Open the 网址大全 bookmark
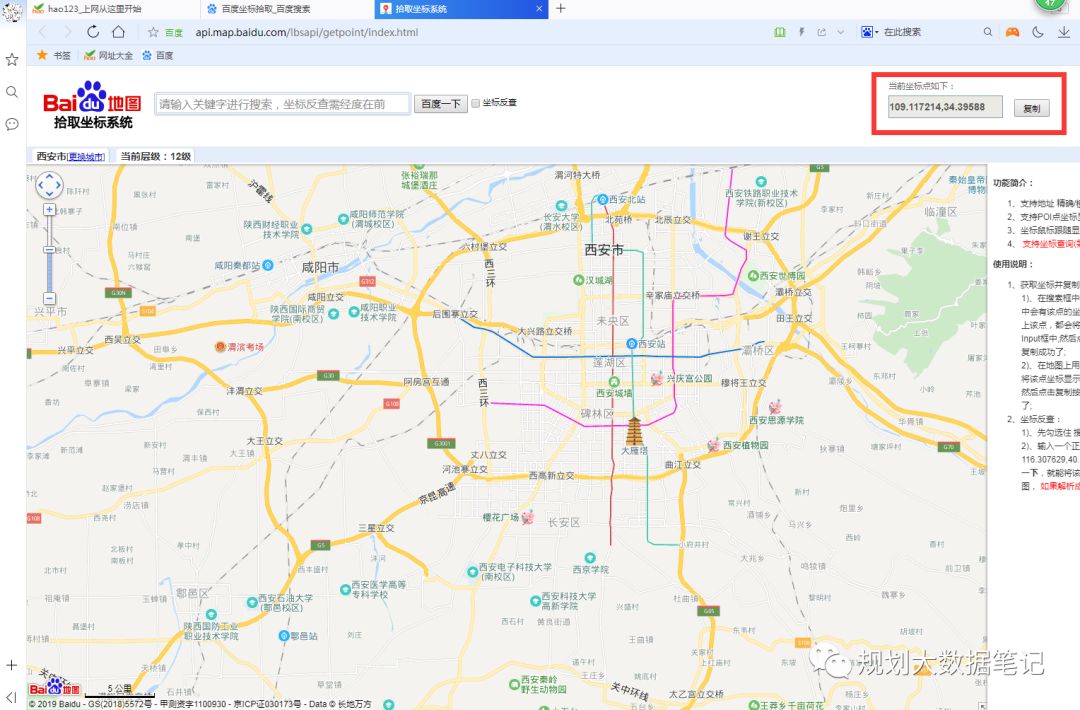 coord(108,55)
